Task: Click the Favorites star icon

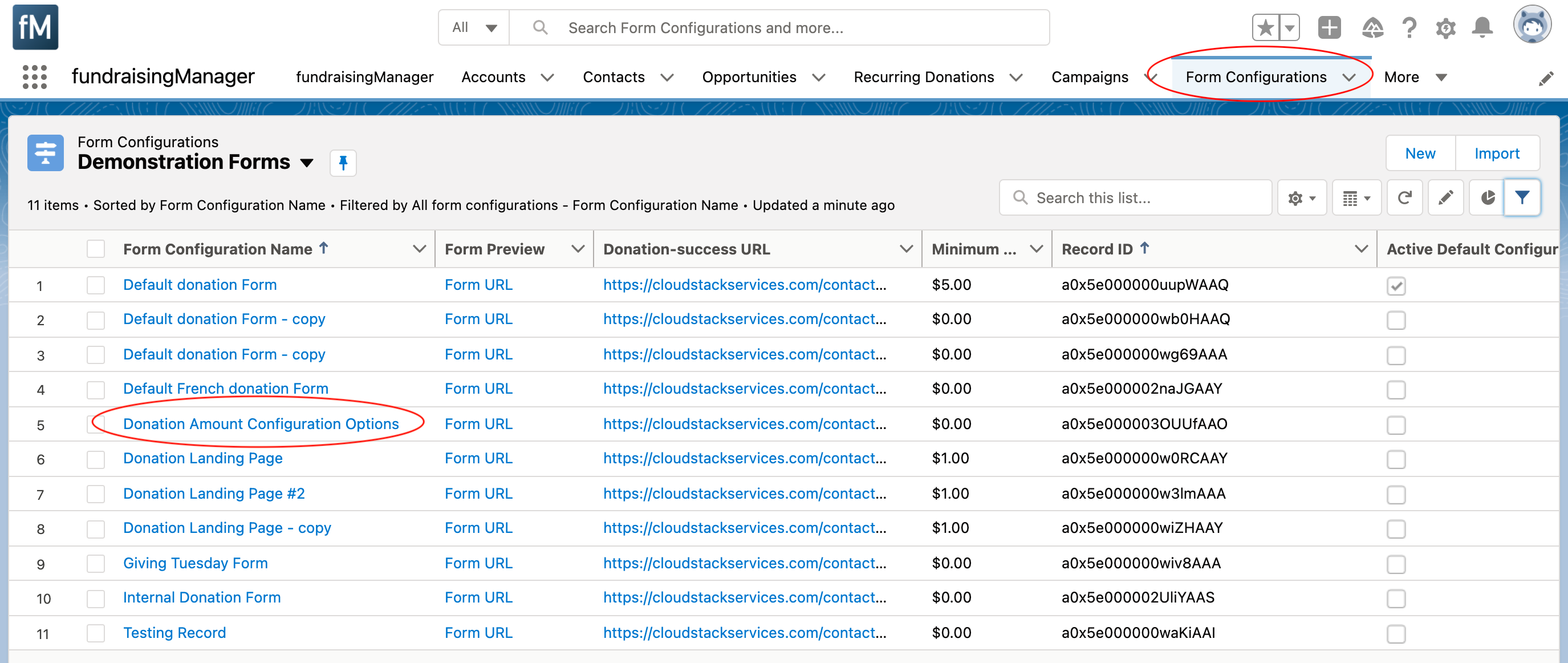Action: pos(1265,27)
